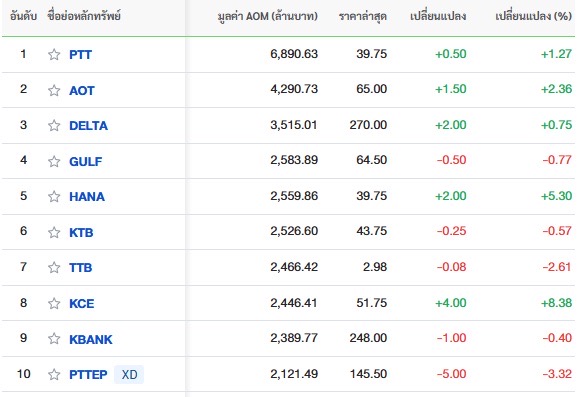Click the XD badge beside PTTEP
Image resolution: width=588 pixels, height=397 pixels.
point(129,375)
